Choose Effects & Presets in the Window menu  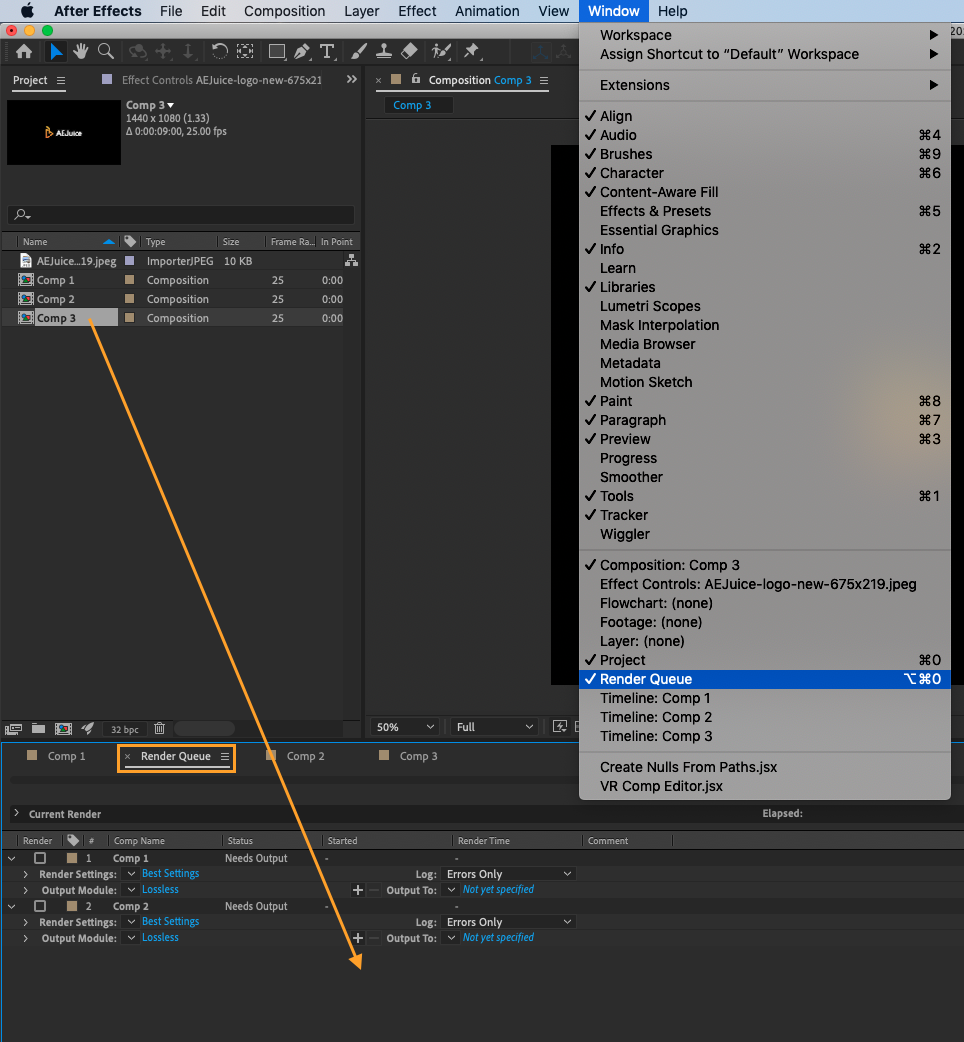click(x=655, y=211)
